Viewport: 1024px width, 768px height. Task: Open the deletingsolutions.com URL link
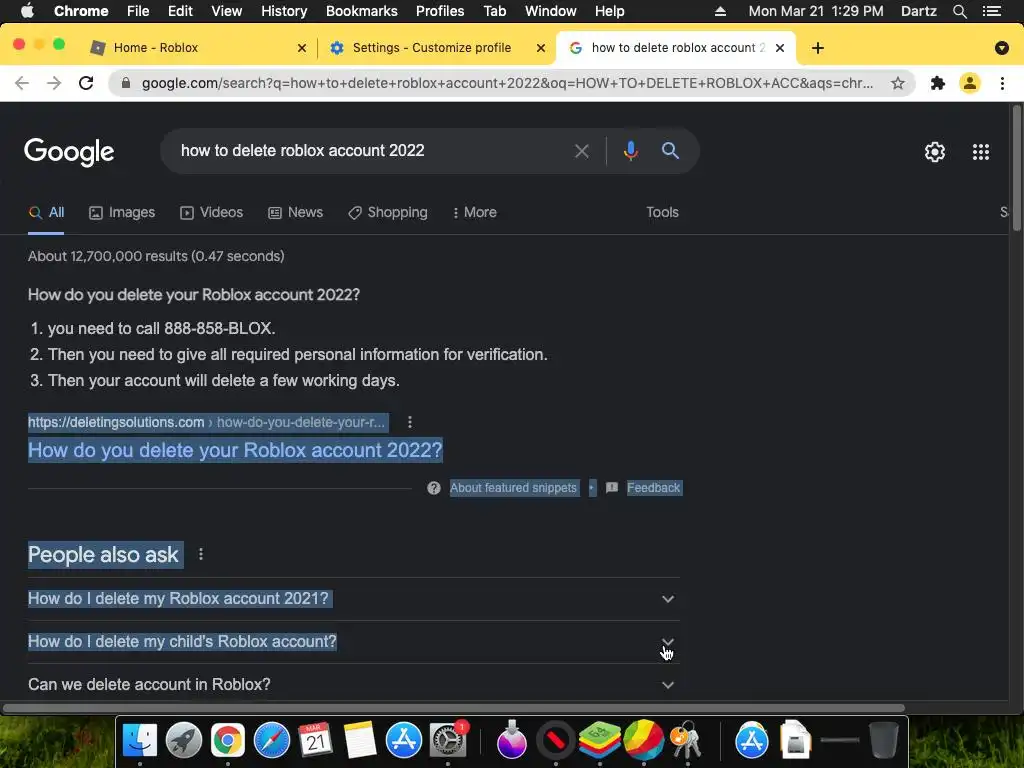[x=206, y=422]
